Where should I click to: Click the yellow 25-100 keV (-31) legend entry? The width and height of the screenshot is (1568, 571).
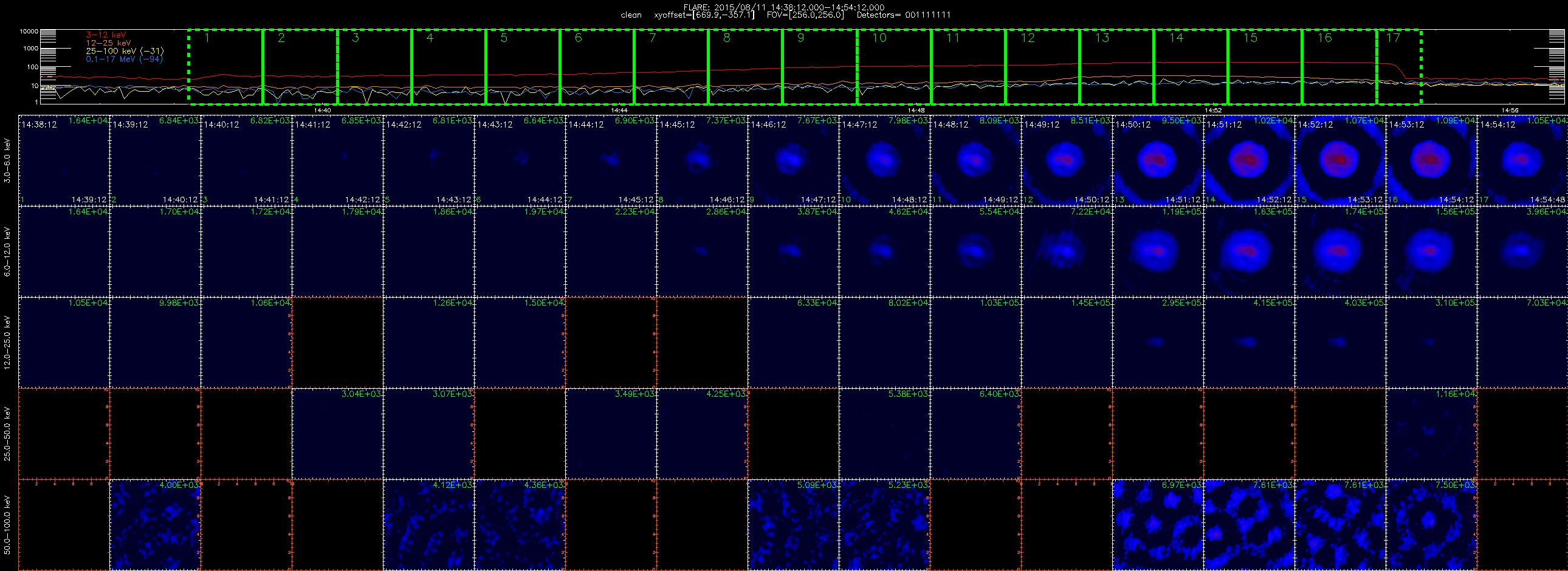(125, 51)
